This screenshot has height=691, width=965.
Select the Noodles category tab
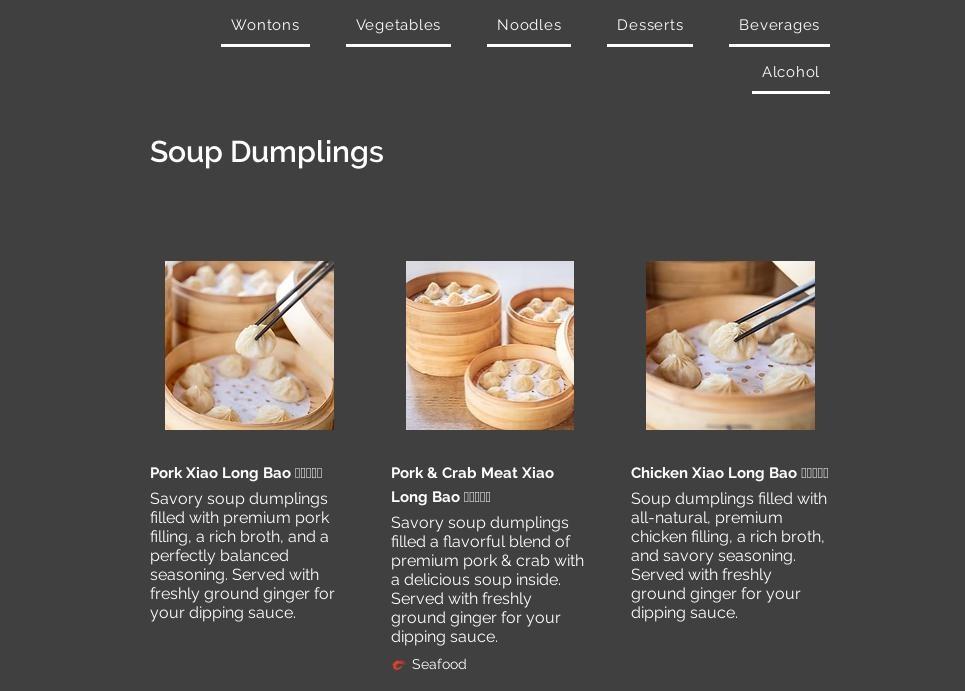coord(529,25)
